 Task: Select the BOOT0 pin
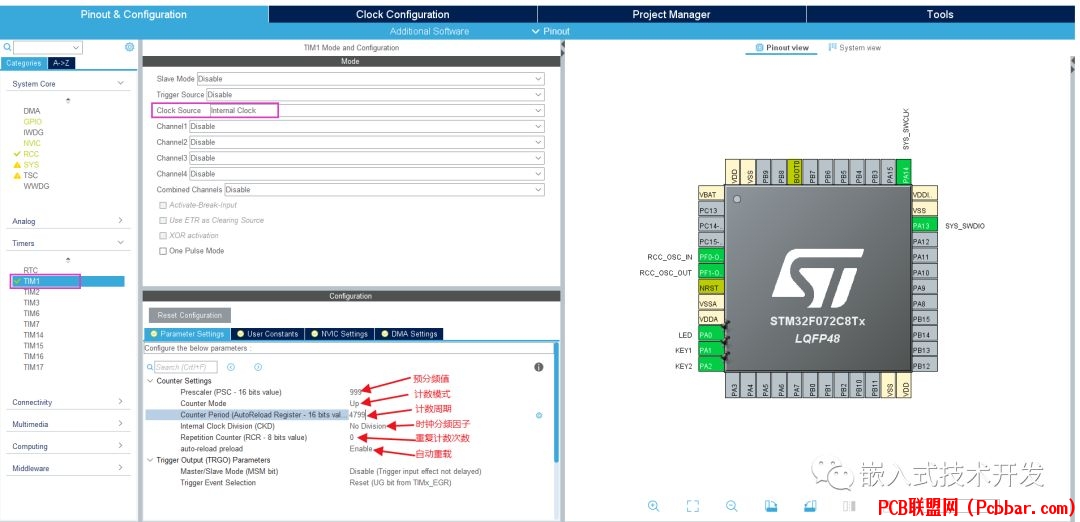coord(797,172)
